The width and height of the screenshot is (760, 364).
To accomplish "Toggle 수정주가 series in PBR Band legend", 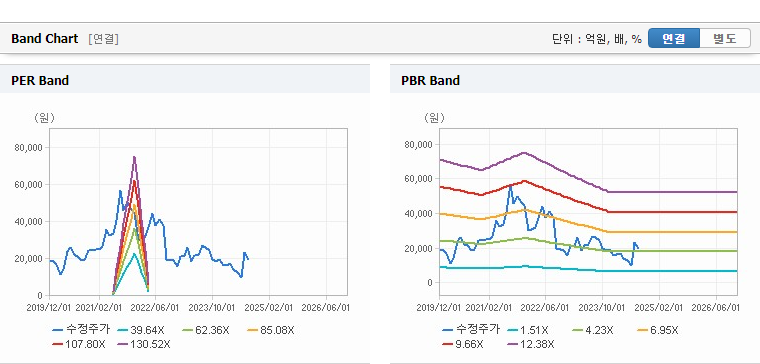I will 471,330.
